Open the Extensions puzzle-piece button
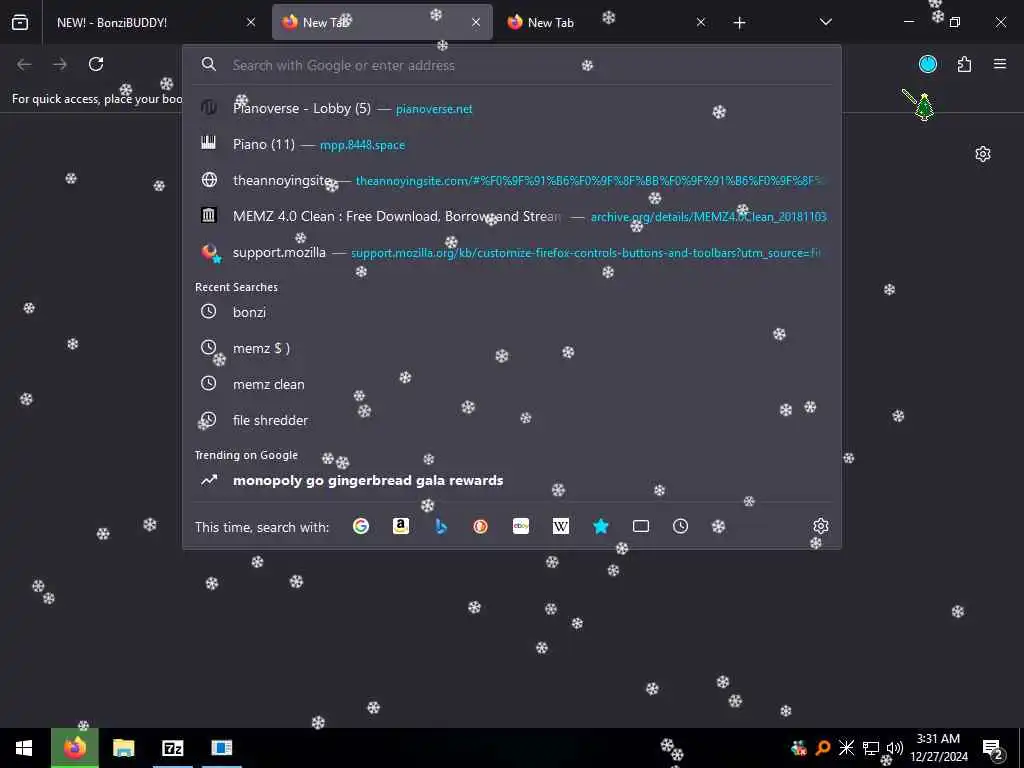This screenshot has width=1024, height=768. [964, 64]
